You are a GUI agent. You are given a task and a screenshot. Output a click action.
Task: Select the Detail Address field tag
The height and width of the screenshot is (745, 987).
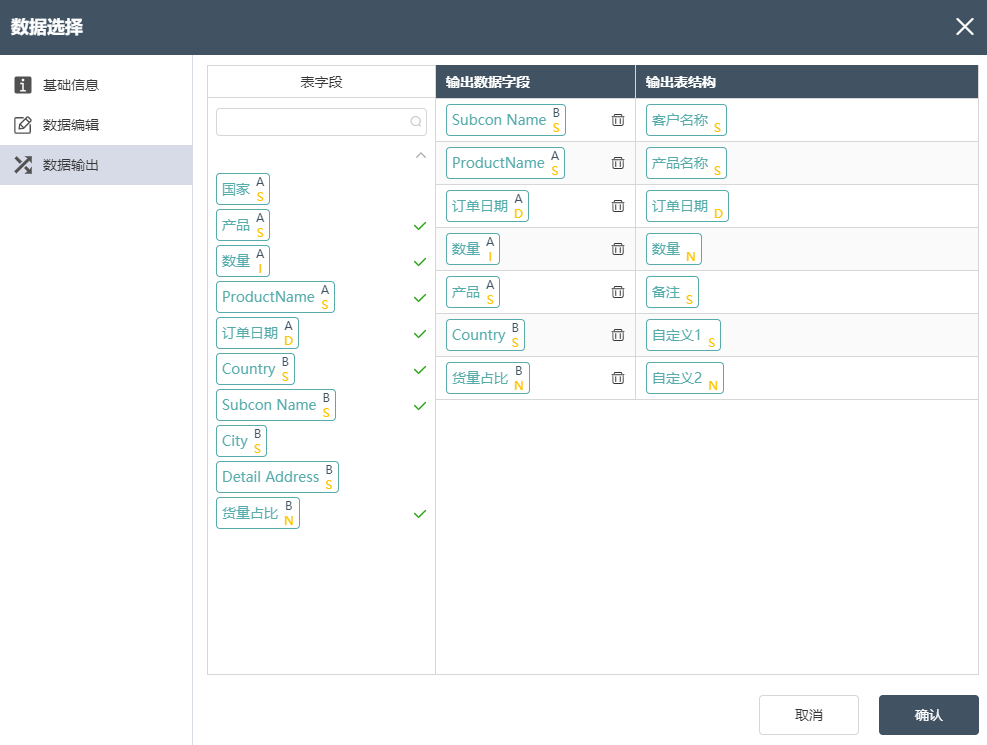(x=277, y=477)
